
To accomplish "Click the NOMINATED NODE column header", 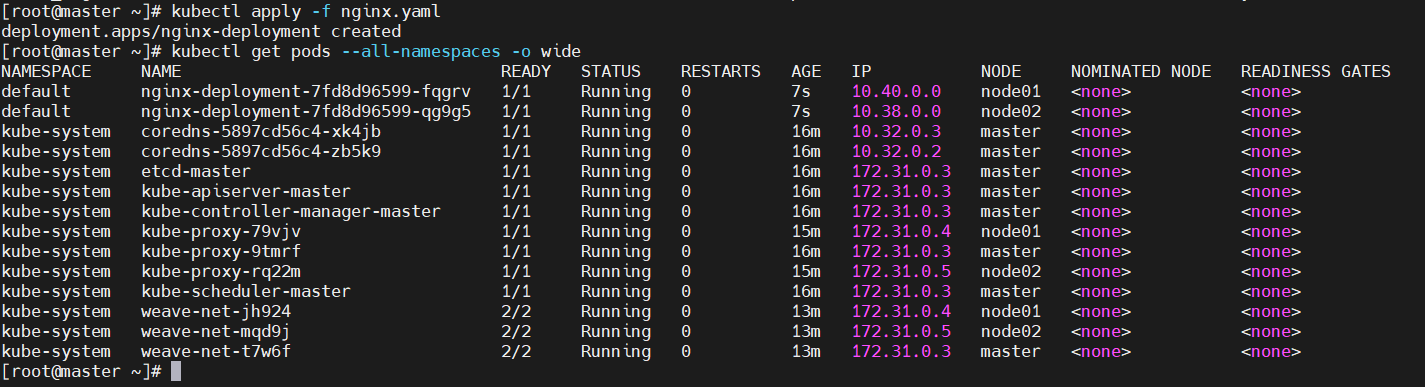I will [1141, 71].
